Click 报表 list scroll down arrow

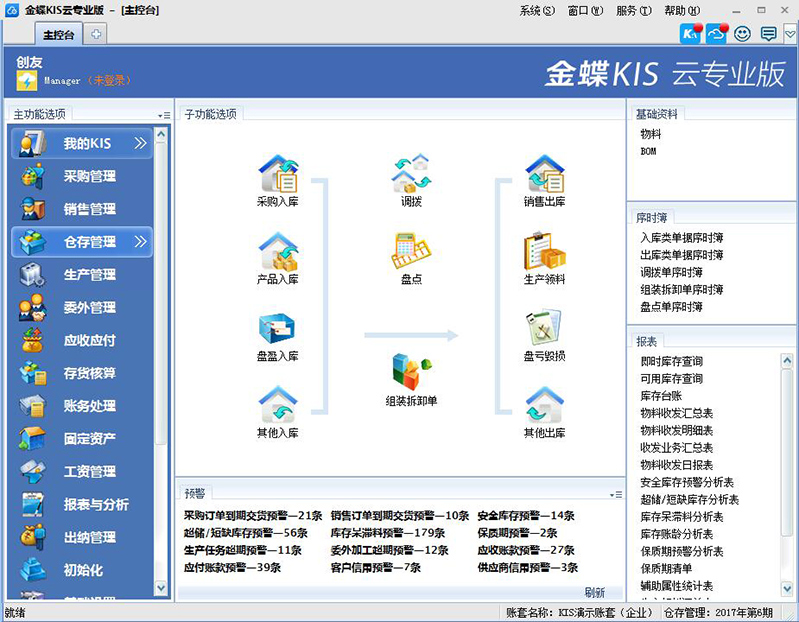(x=787, y=588)
